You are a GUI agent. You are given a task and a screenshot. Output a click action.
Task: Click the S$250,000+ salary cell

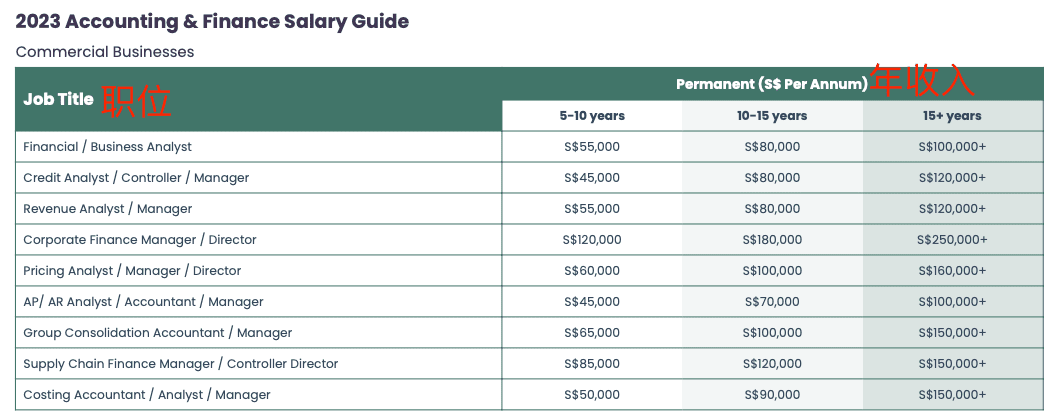pyautogui.click(x=952, y=240)
